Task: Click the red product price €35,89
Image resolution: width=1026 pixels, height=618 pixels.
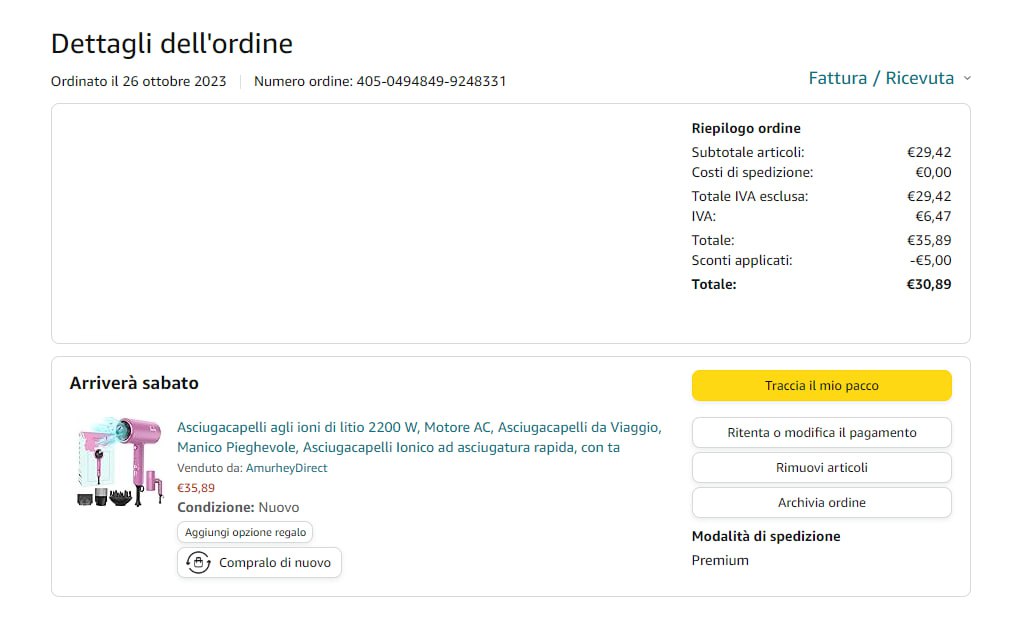Action: pos(196,488)
